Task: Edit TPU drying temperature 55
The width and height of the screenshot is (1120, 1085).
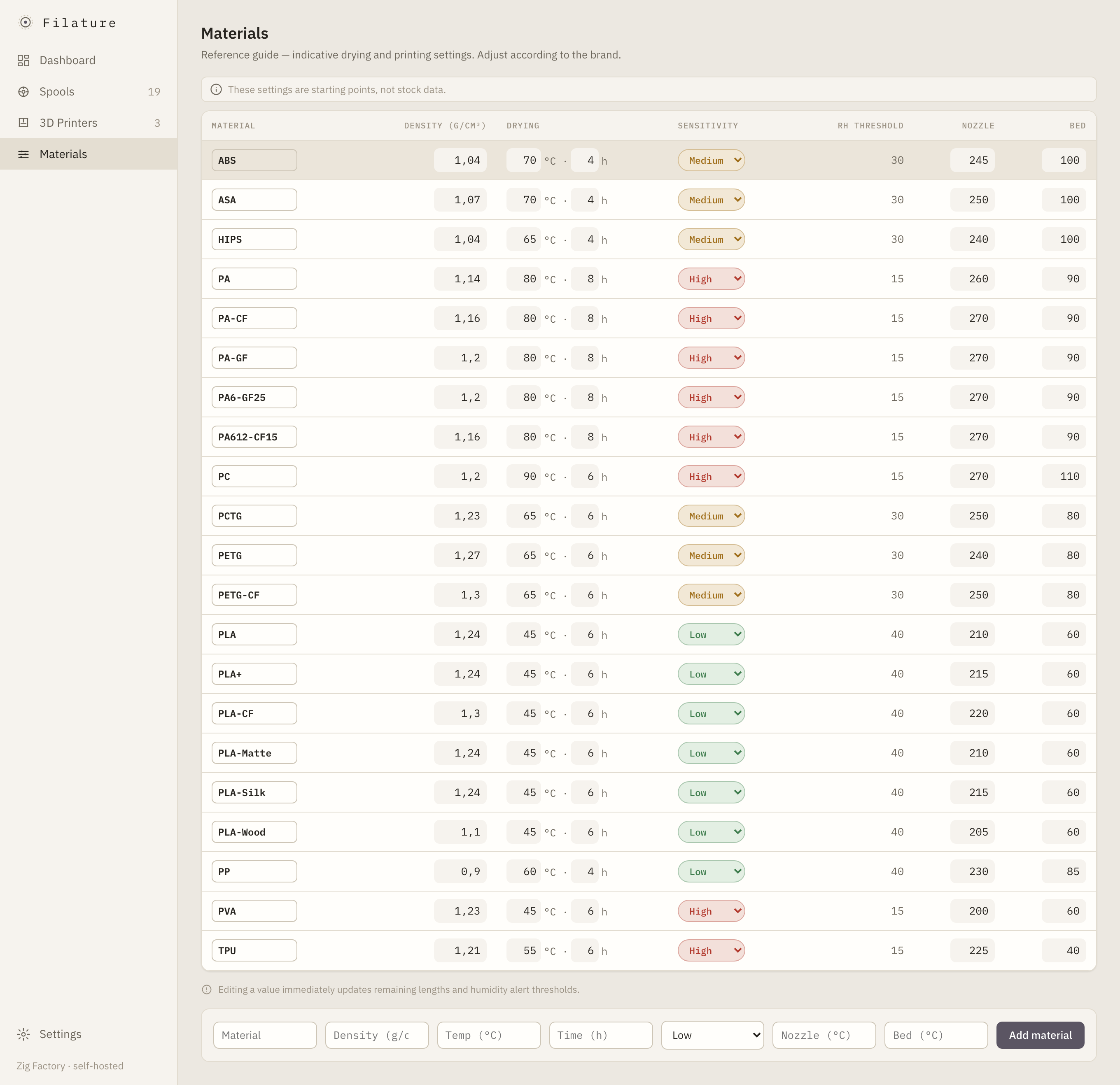Action: click(523, 951)
